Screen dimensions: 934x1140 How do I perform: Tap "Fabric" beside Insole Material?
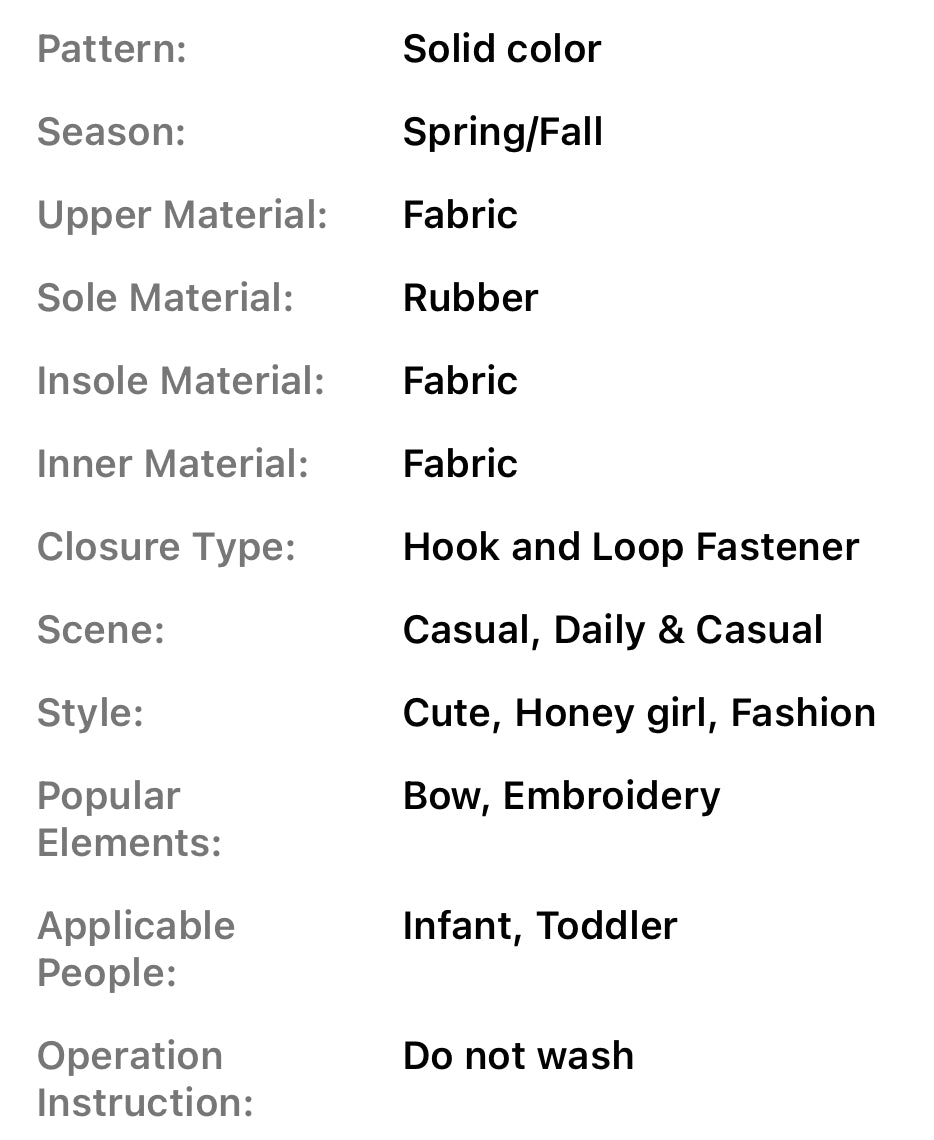(460, 381)
